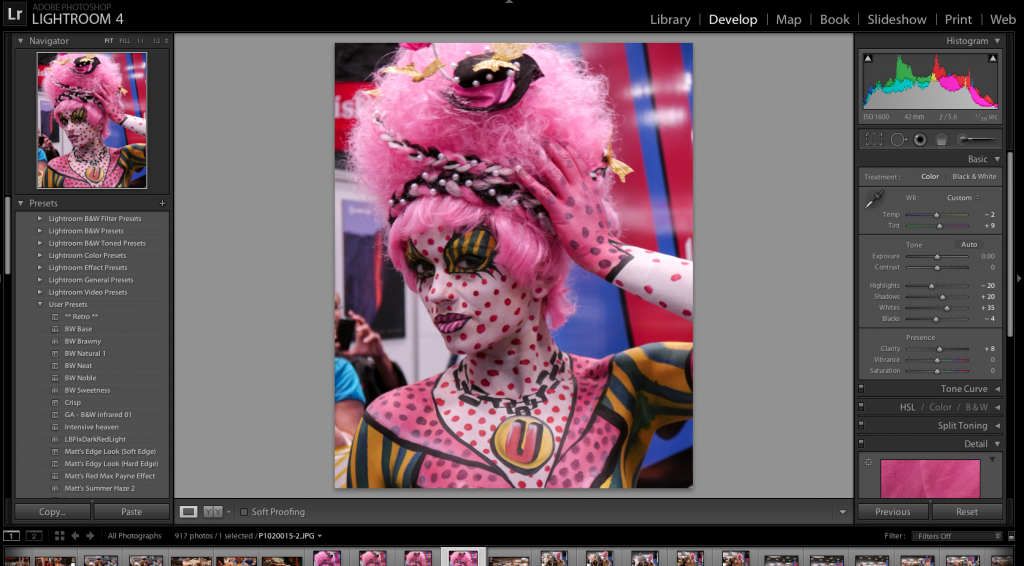Click the selected filmstrip thumbnail
The width and height of the screenshot is (1024, 566).
tap(463, 558)
